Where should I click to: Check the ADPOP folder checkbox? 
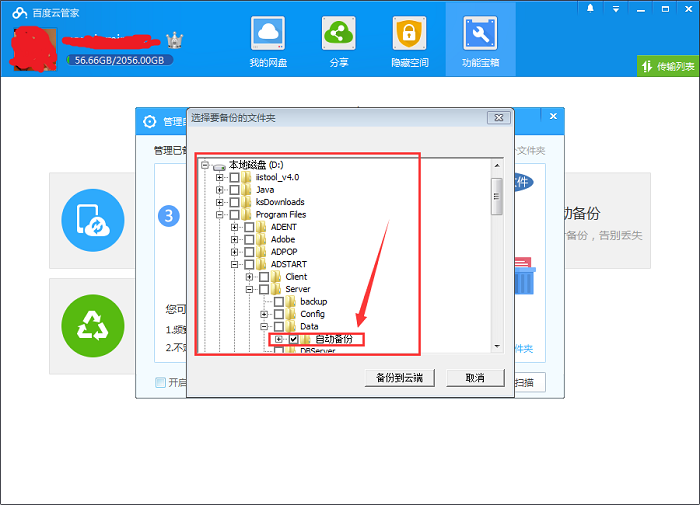click(249, 252)
